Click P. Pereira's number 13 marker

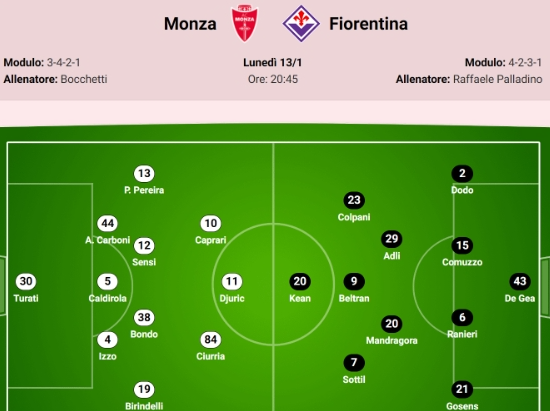[144, 173]
